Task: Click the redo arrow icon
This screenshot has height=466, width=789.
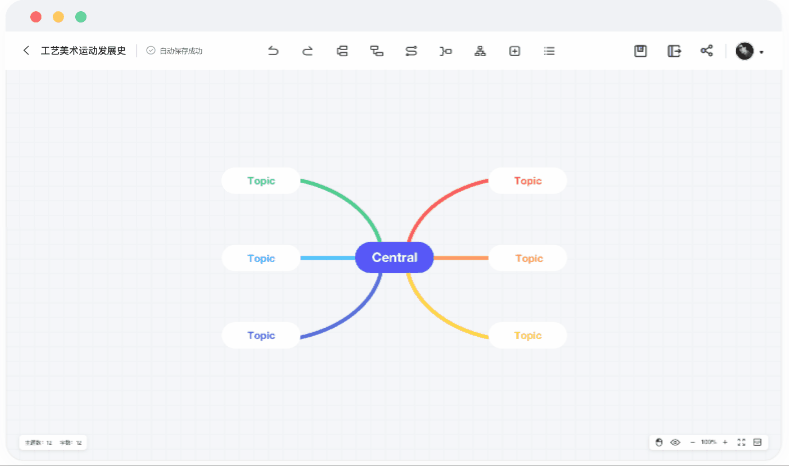Action: [x=307, y=51]
